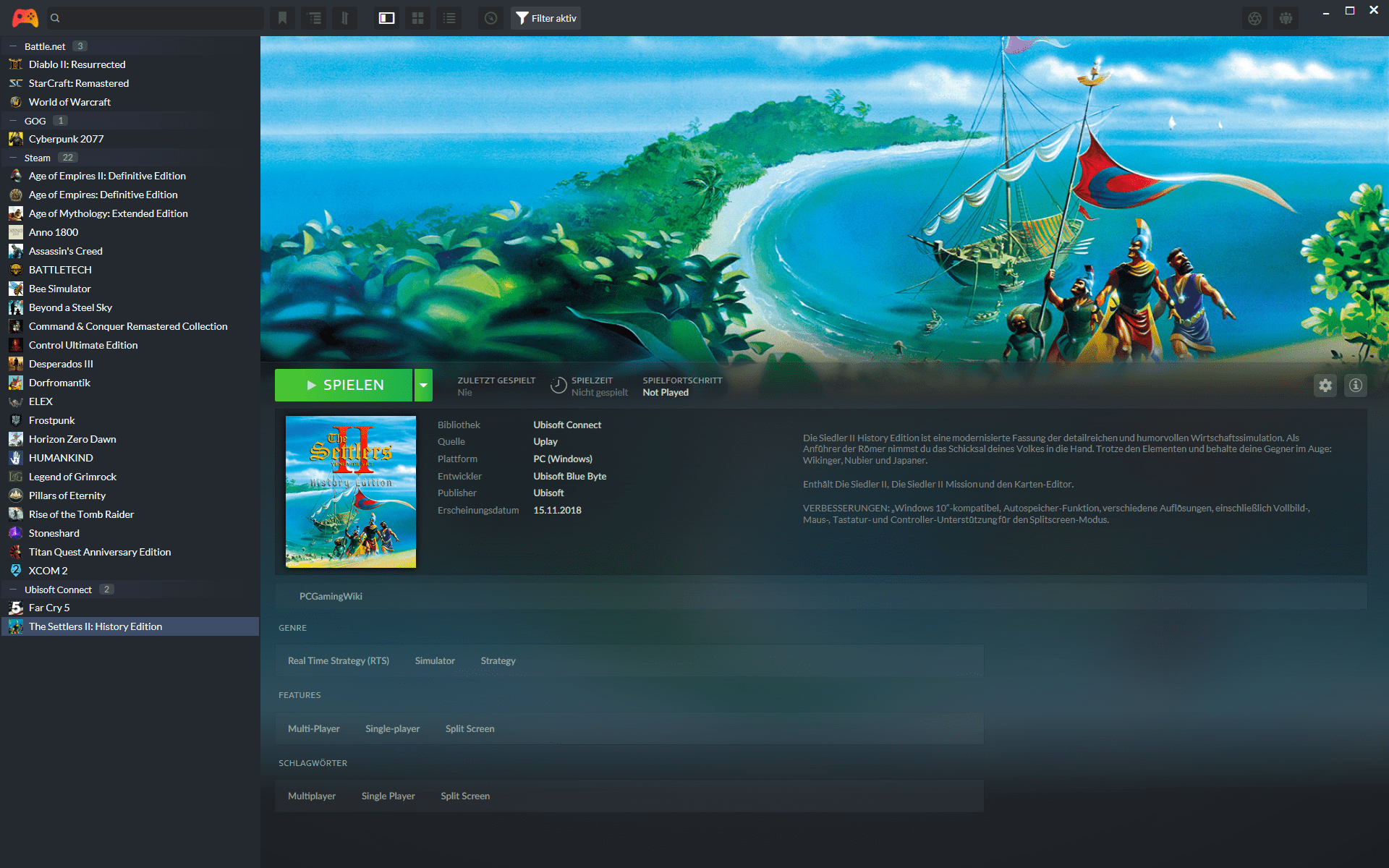
Task: Collapse the Battle.net group
Action: (13, 46)
